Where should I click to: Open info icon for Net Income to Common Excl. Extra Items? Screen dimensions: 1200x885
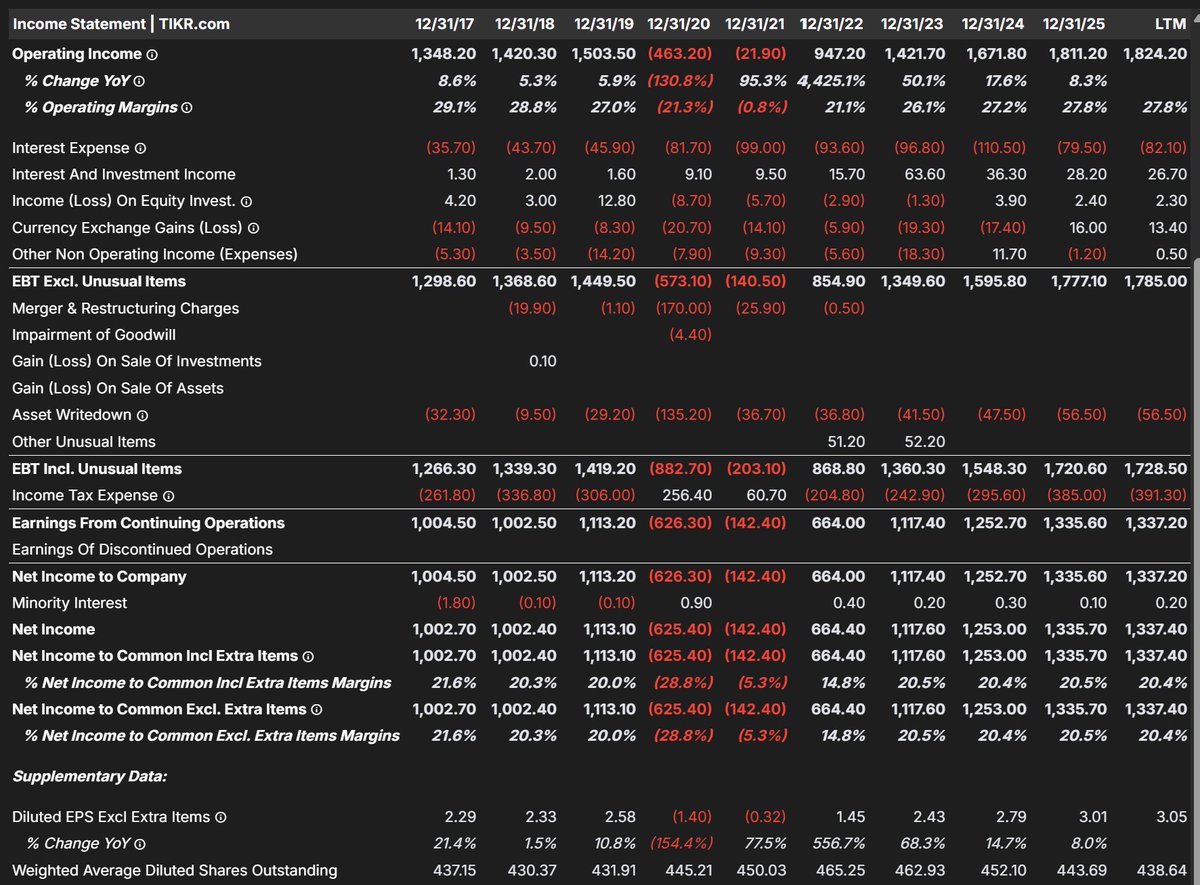tap(316, 709)
